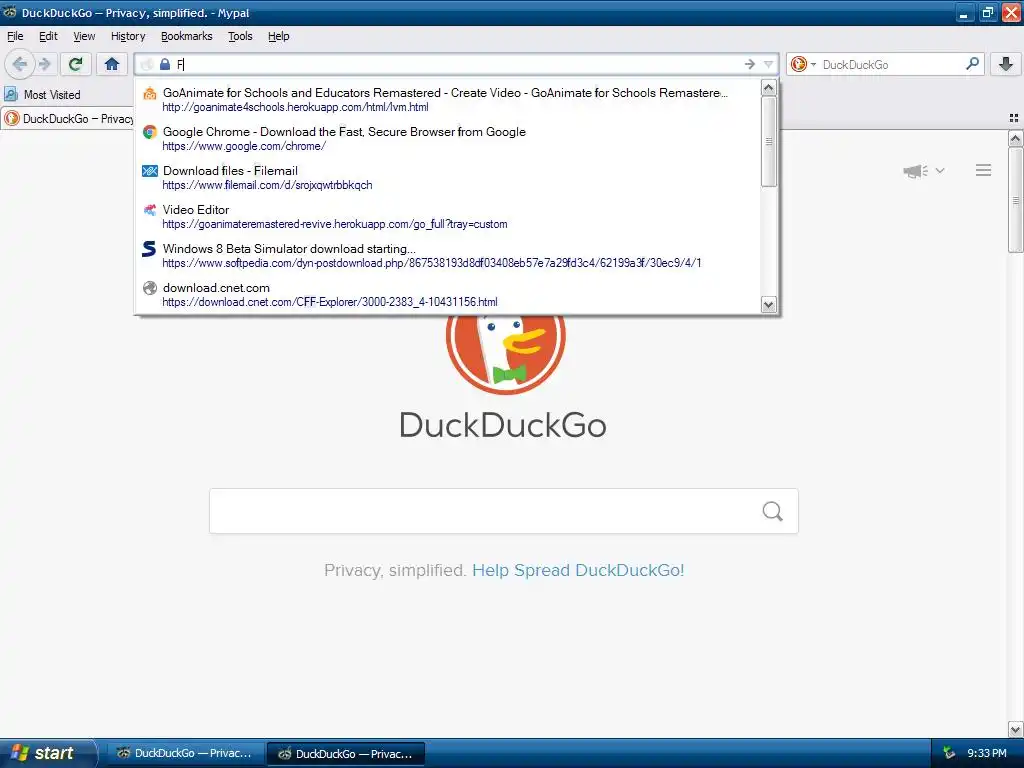Click the globe favicon beside download.cnet.com
The image size is (1024, 768).
tap(150, 288)
